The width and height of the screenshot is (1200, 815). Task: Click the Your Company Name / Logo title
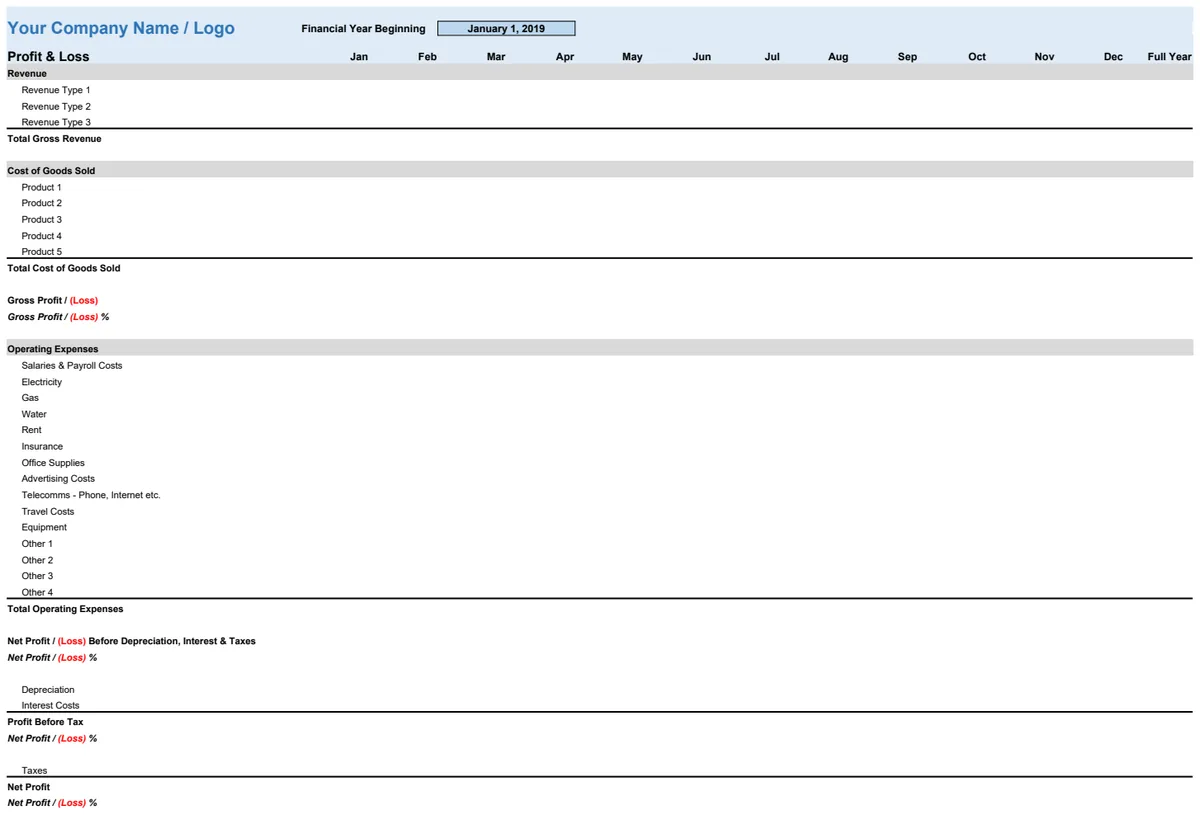tap(121, 28)
